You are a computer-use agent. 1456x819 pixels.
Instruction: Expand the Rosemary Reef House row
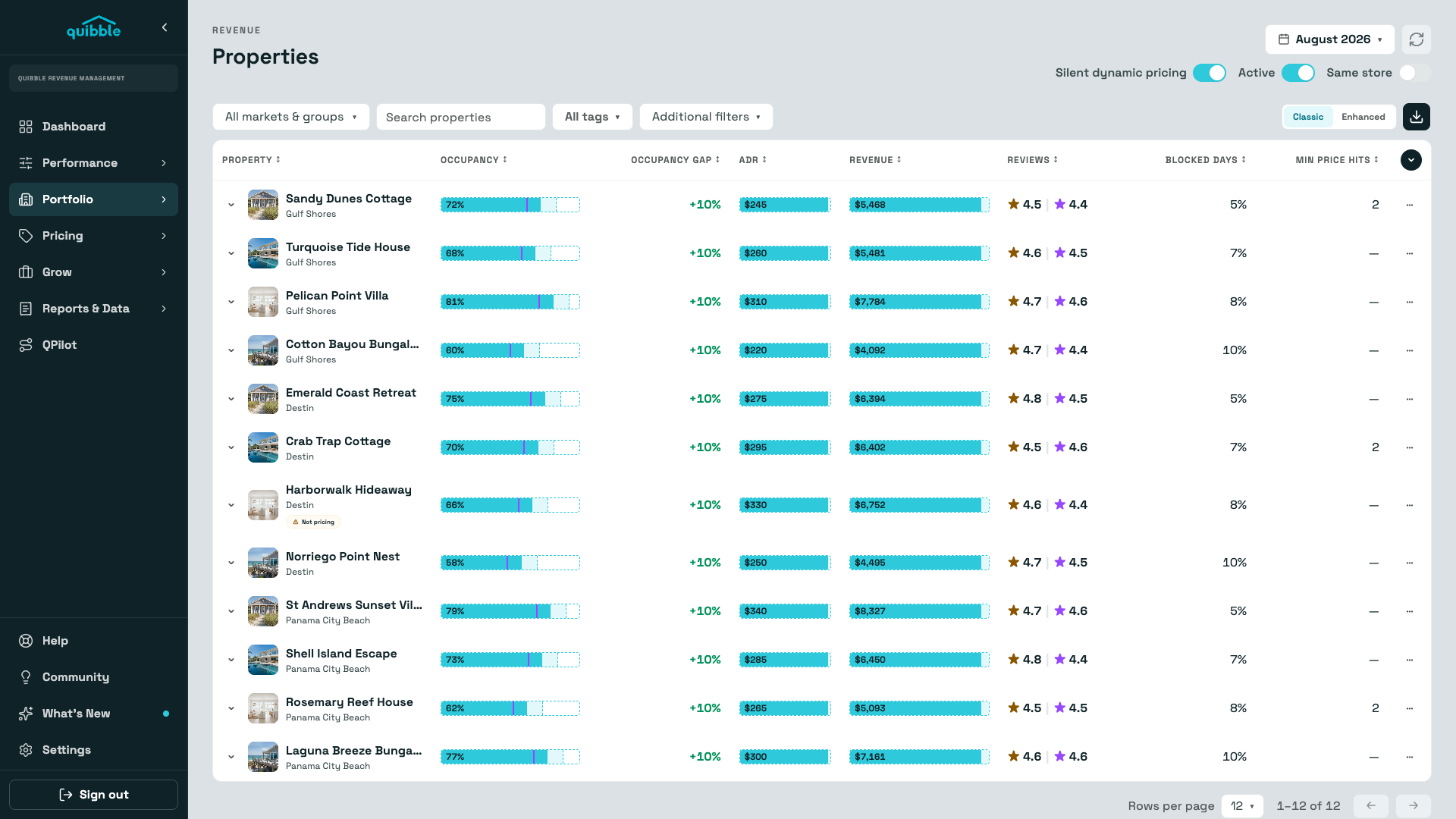click(231, 708)
